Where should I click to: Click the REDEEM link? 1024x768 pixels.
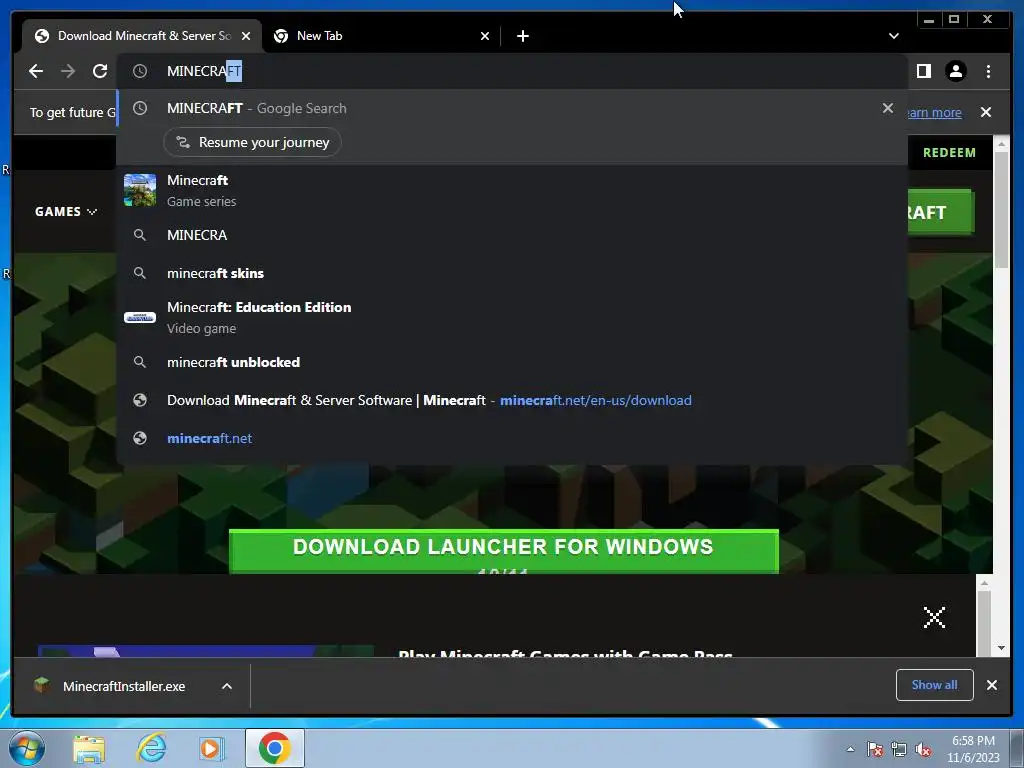click(x=949, y=153)
